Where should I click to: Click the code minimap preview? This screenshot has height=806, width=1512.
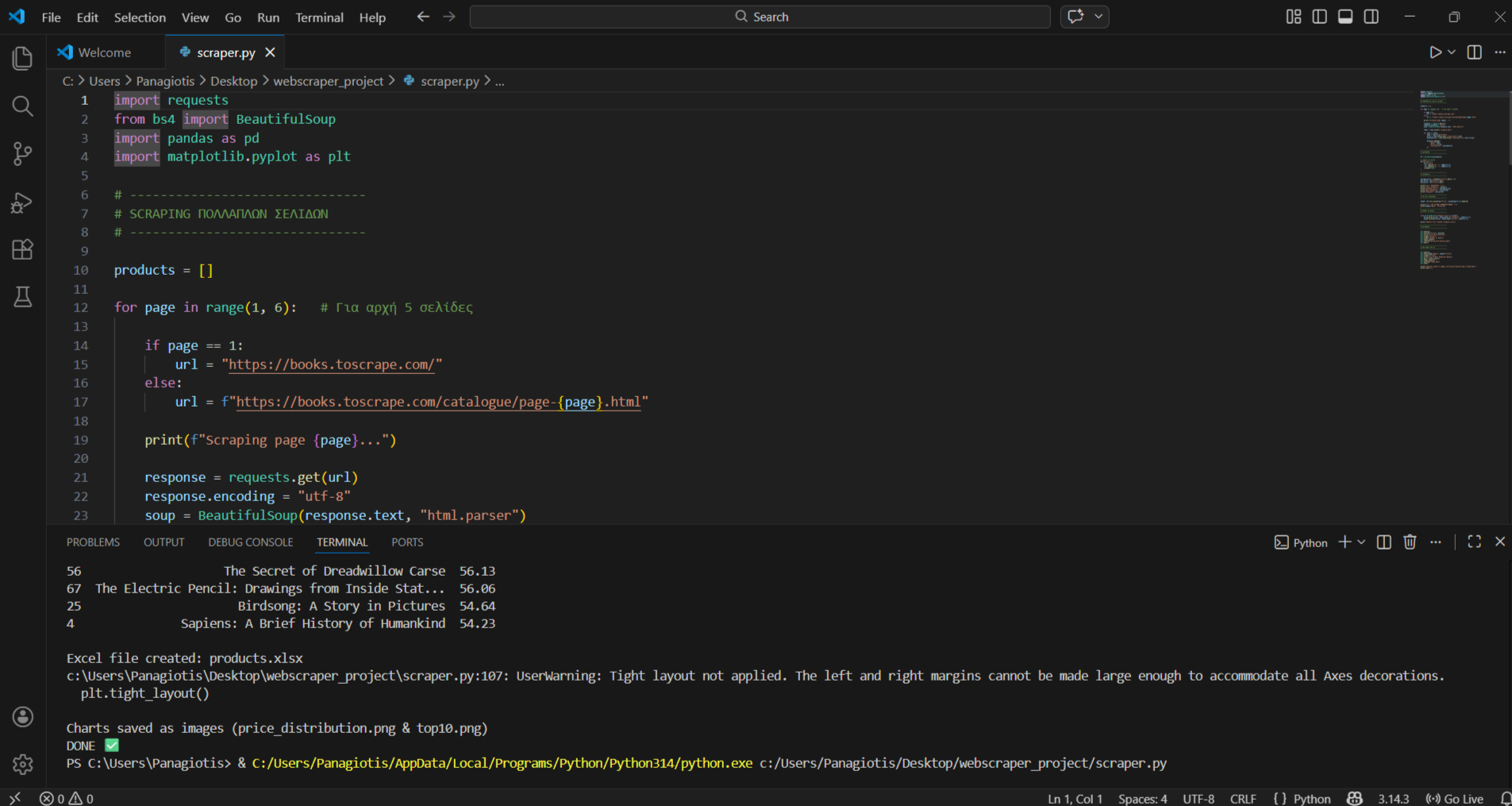[x=1459, y=181]
